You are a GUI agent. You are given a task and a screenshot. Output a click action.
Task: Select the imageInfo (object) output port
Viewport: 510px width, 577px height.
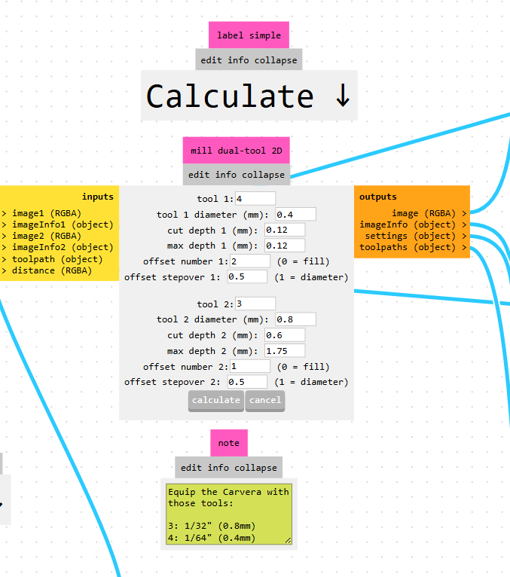pyautogui.click(x=413, y=225)
